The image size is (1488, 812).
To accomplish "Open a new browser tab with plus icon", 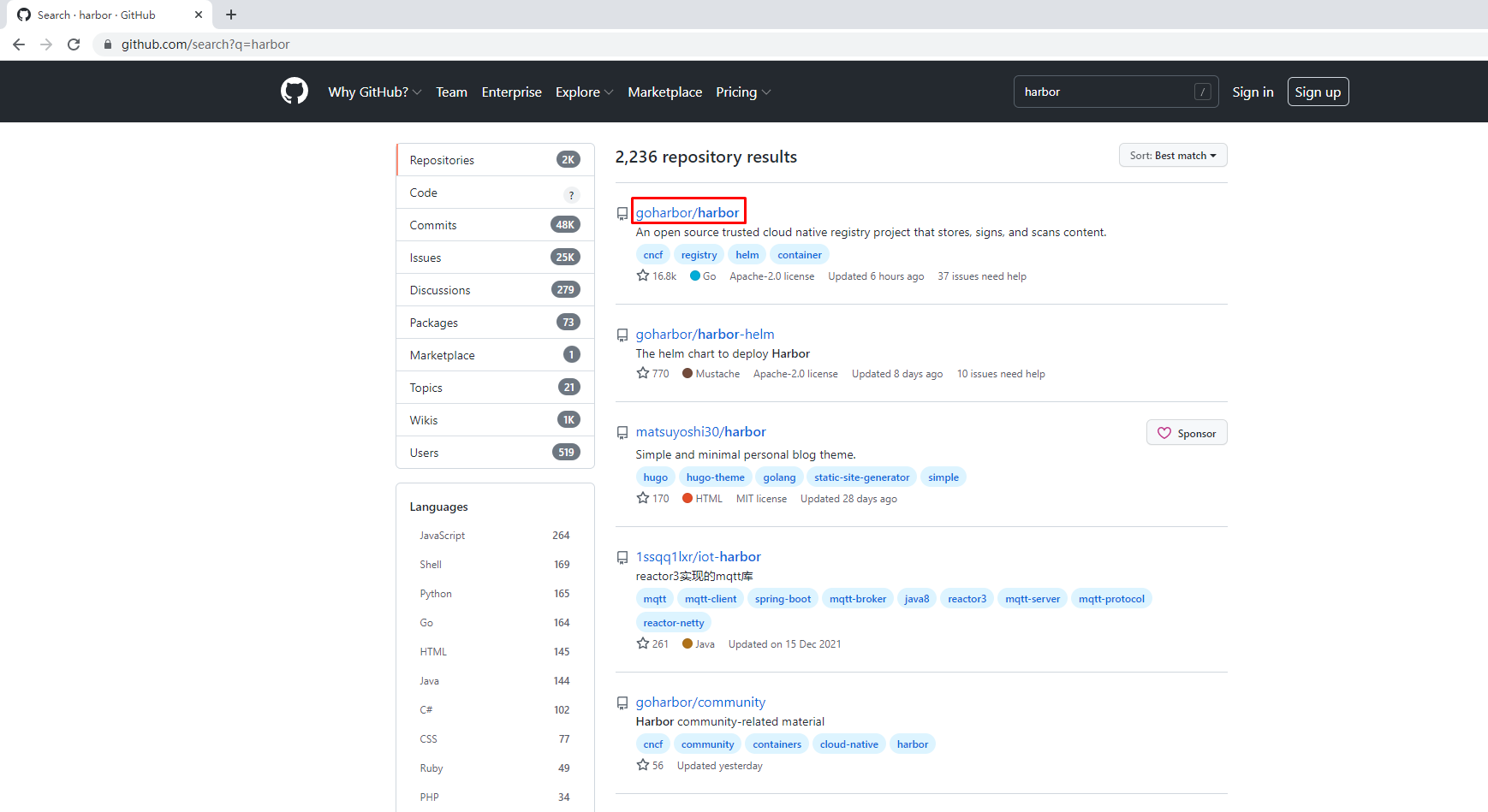I will click(x=231, y=15).
